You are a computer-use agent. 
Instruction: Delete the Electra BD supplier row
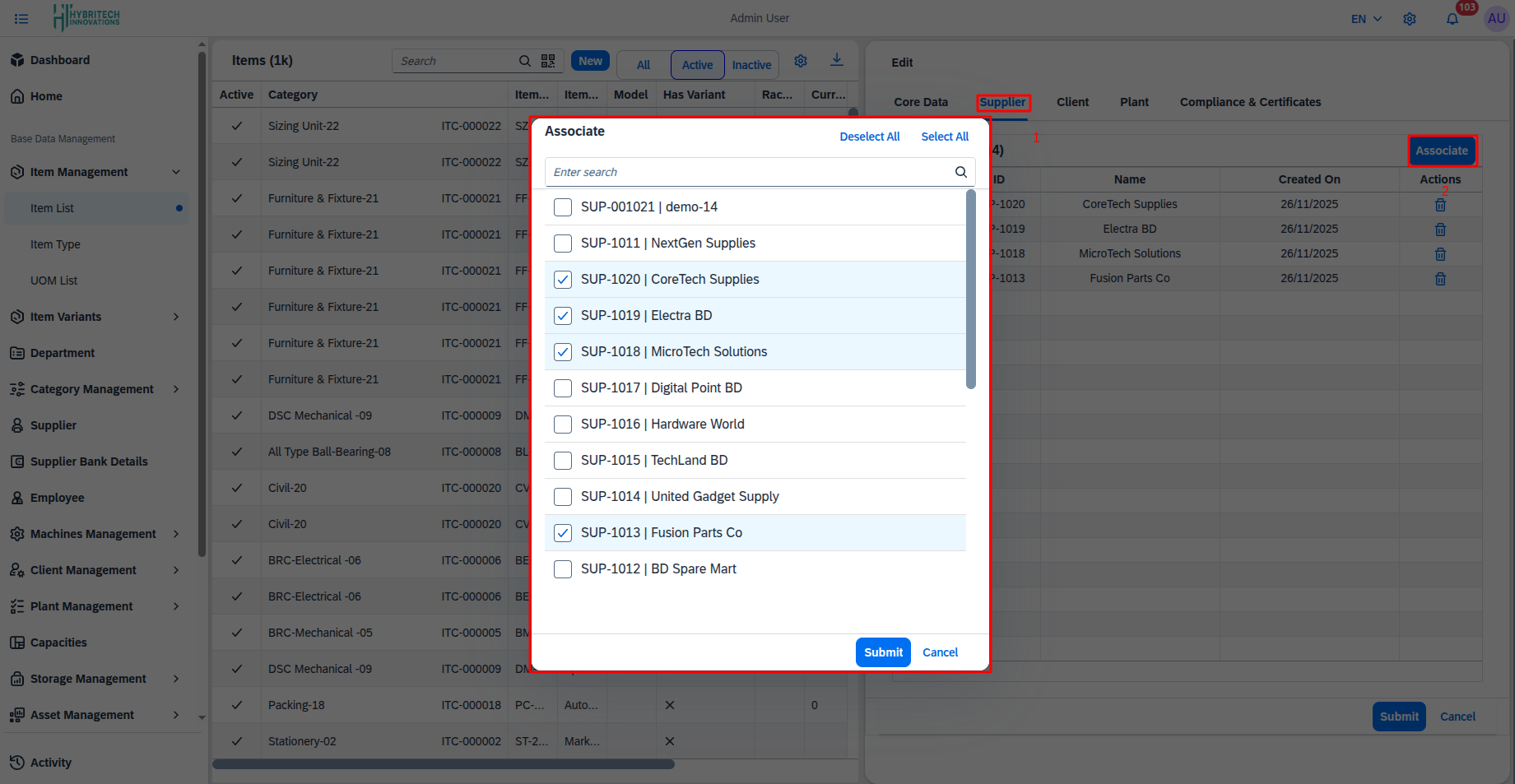[x=1440, y=229]
